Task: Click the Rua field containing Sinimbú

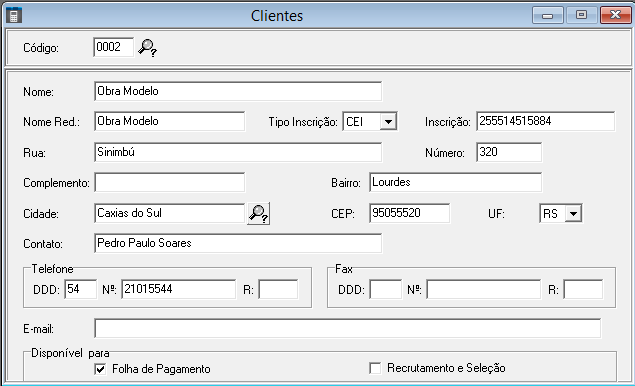Action: coord(238,152)
